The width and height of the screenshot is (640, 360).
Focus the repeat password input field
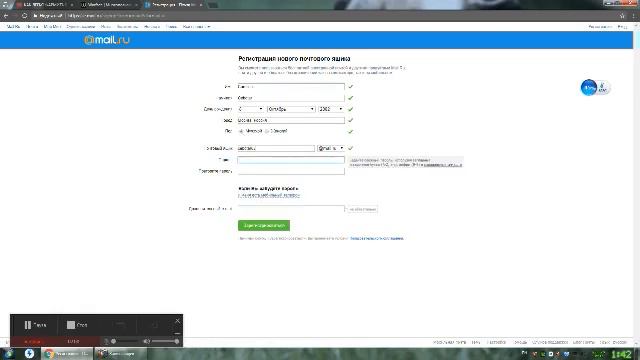(x=291, y=171)
